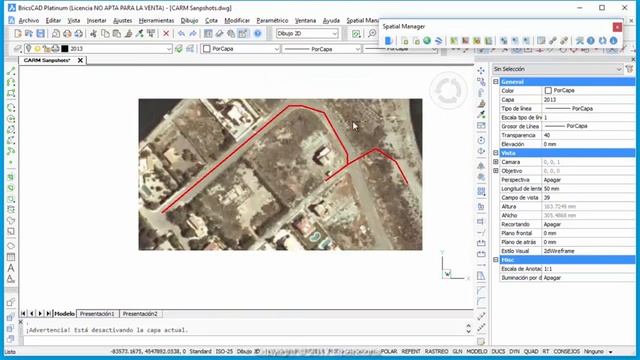Select the Text 'A' tool in the left toolbar
Screen dimensions: 640x360
tap(11, 268)
